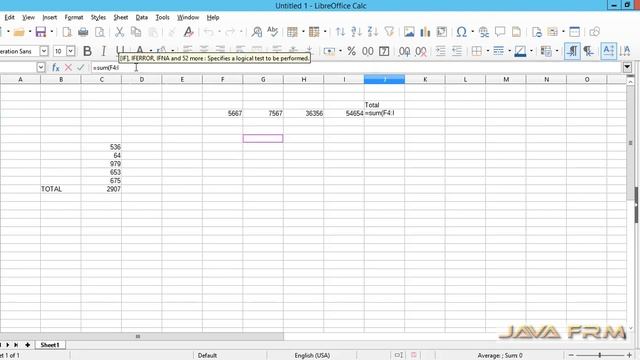Toggle Right-To-Left paragraph direction

click(588, 51)
